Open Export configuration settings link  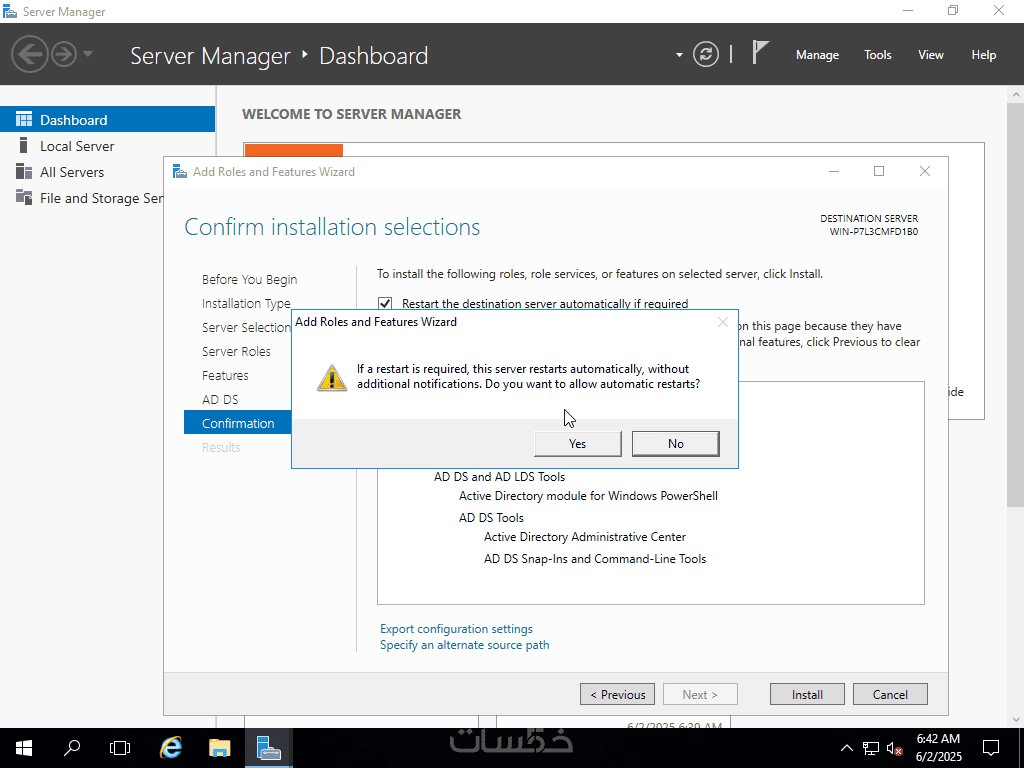tap(456, 629)
